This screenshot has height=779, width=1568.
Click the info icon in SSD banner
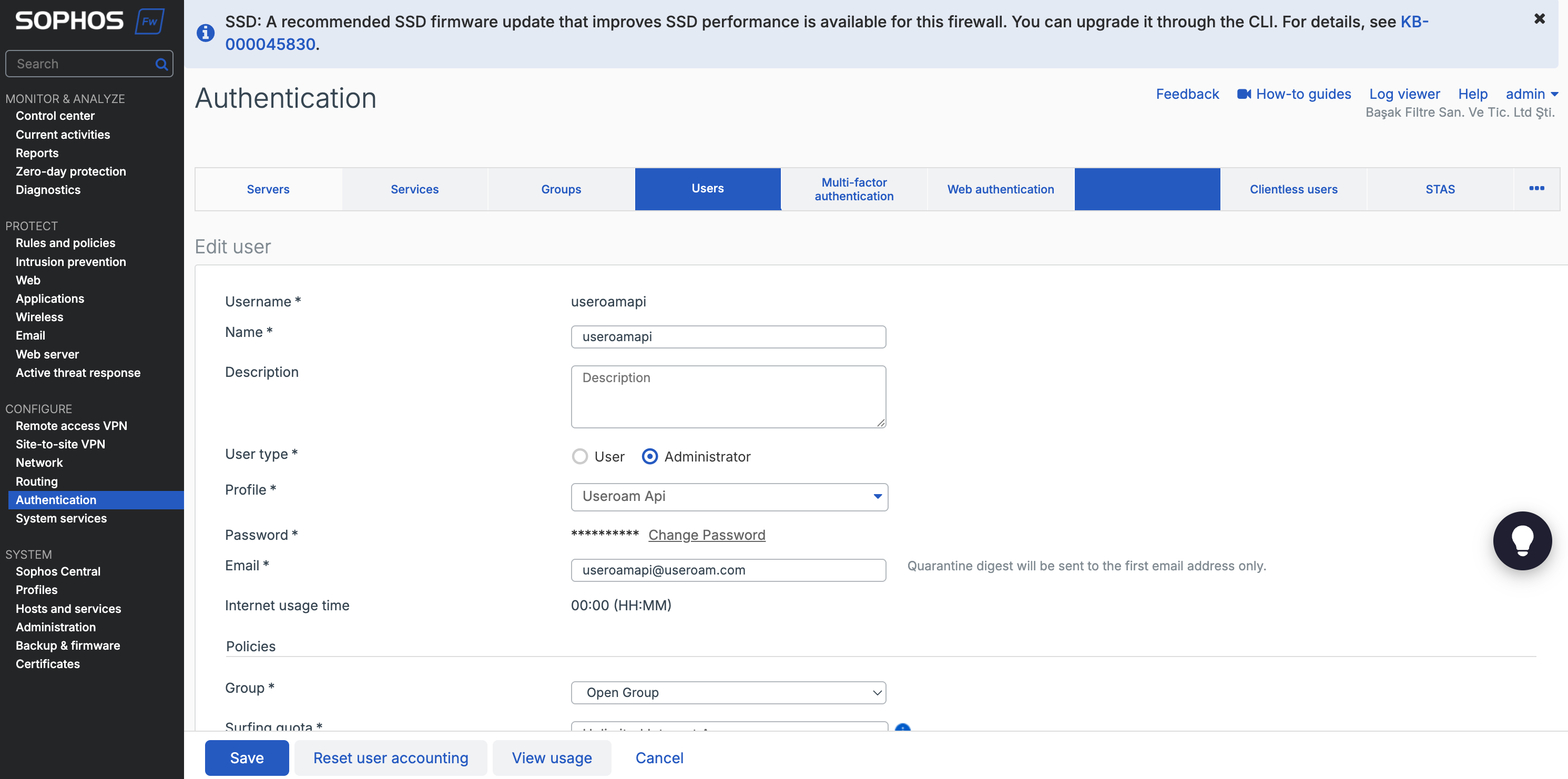(x=206, y=32)
